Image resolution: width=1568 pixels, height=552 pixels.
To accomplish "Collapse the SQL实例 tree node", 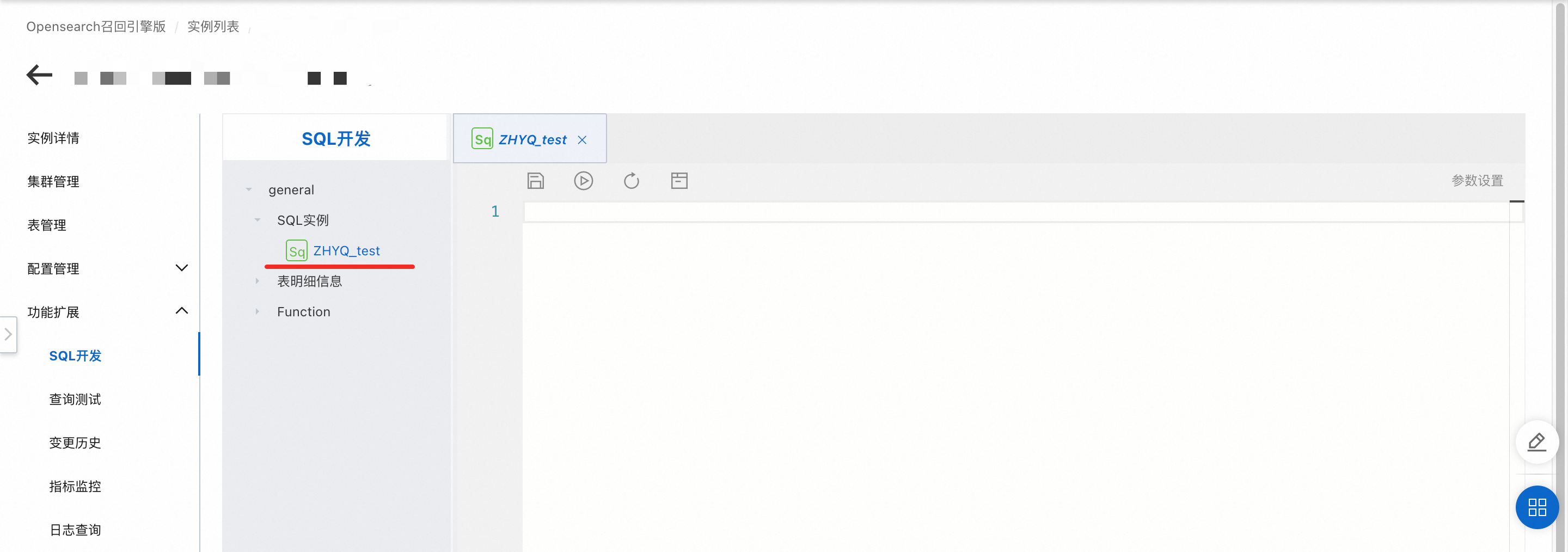I will [x=258, y=220].
